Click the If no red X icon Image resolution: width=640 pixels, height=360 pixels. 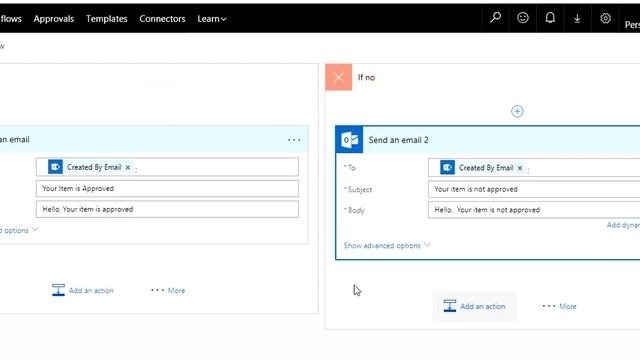(x=338, y=77)
